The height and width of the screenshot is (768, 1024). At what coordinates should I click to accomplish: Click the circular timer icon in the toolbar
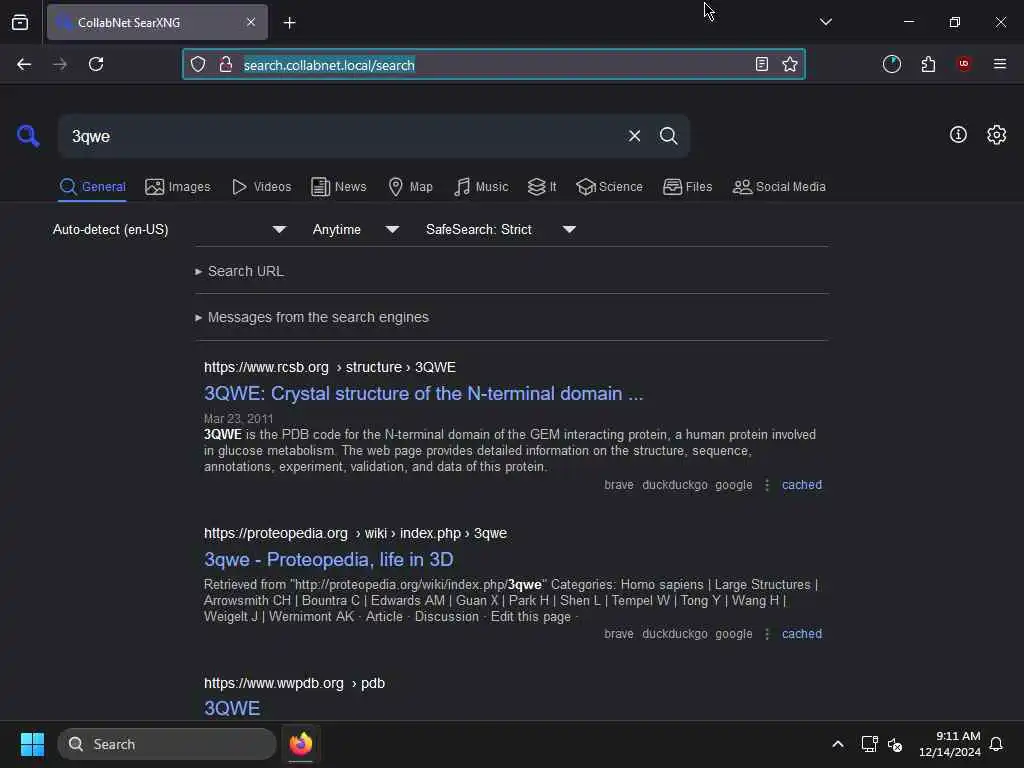892,64
